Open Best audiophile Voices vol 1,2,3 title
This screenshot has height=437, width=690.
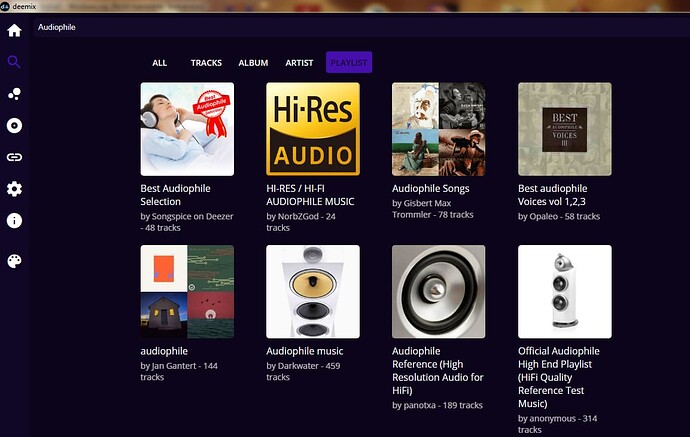[x=553, y=194]
